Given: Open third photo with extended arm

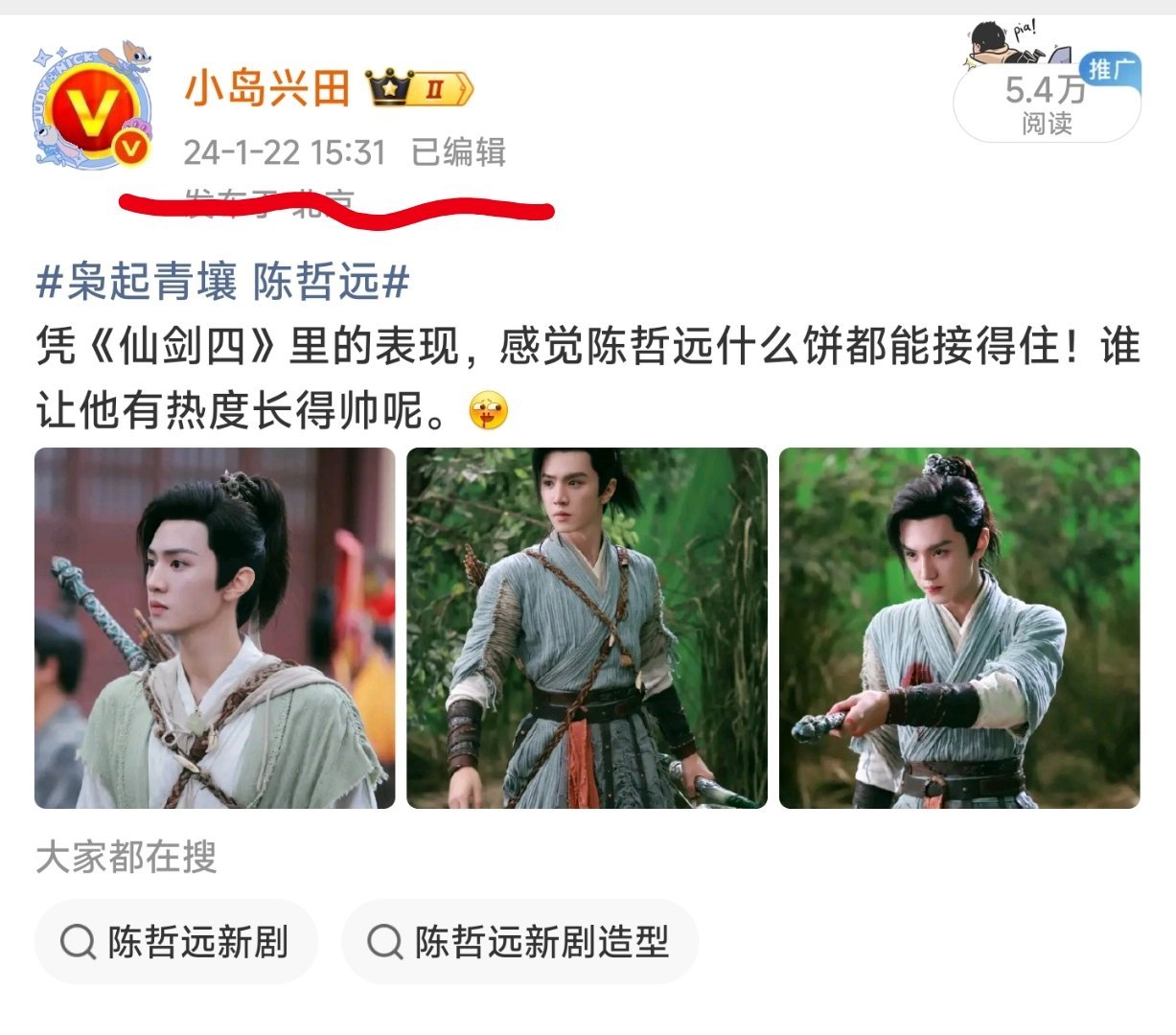Looking at the screenshot, I should [x=959, y=629].
